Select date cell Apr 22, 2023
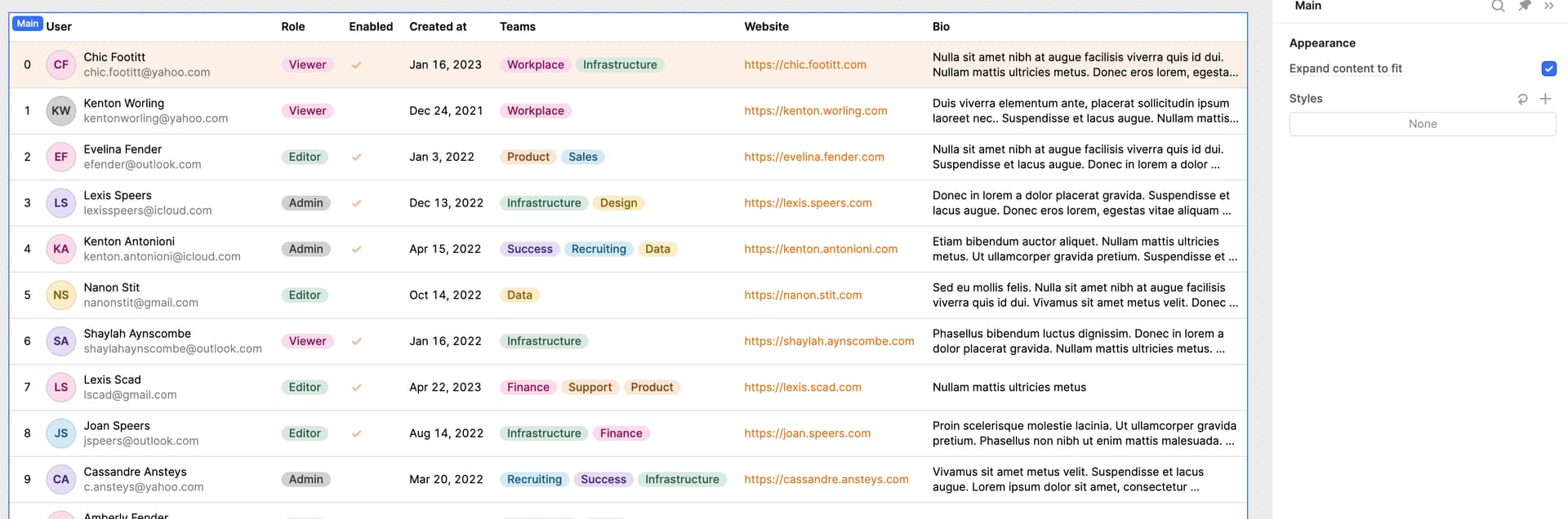Image resolution: width=1568 pixels, height=519 pixels. coord(445,388)
